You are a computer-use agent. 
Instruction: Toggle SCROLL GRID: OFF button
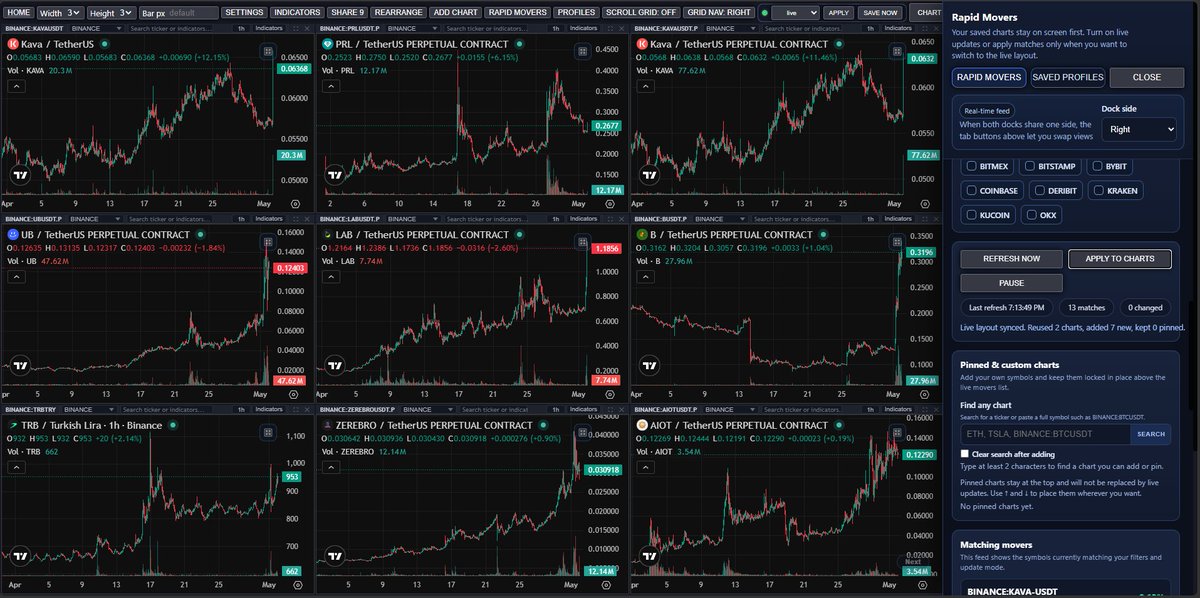641,13
